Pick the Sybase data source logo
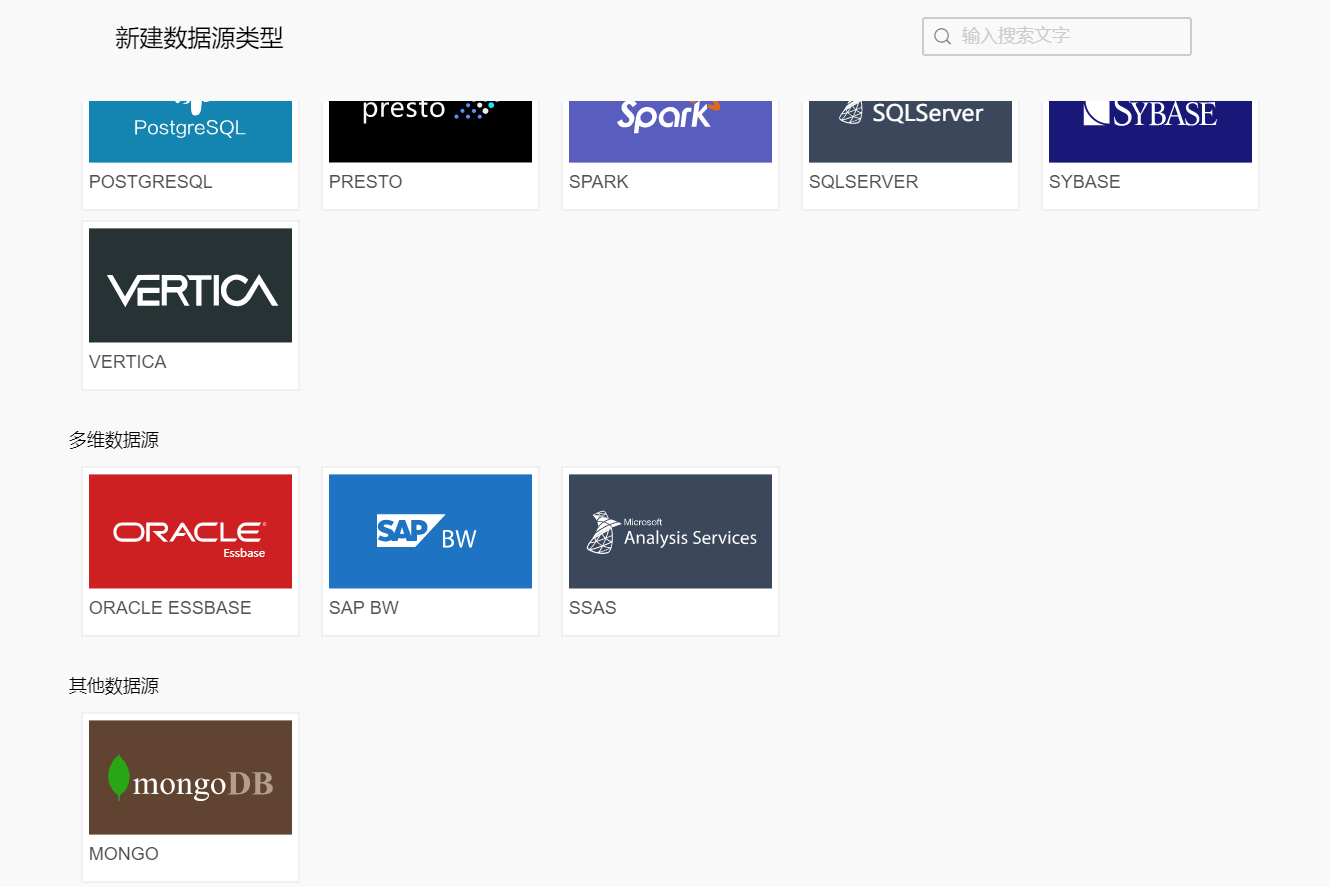The image size is (1330, 887). [1150, 132]
